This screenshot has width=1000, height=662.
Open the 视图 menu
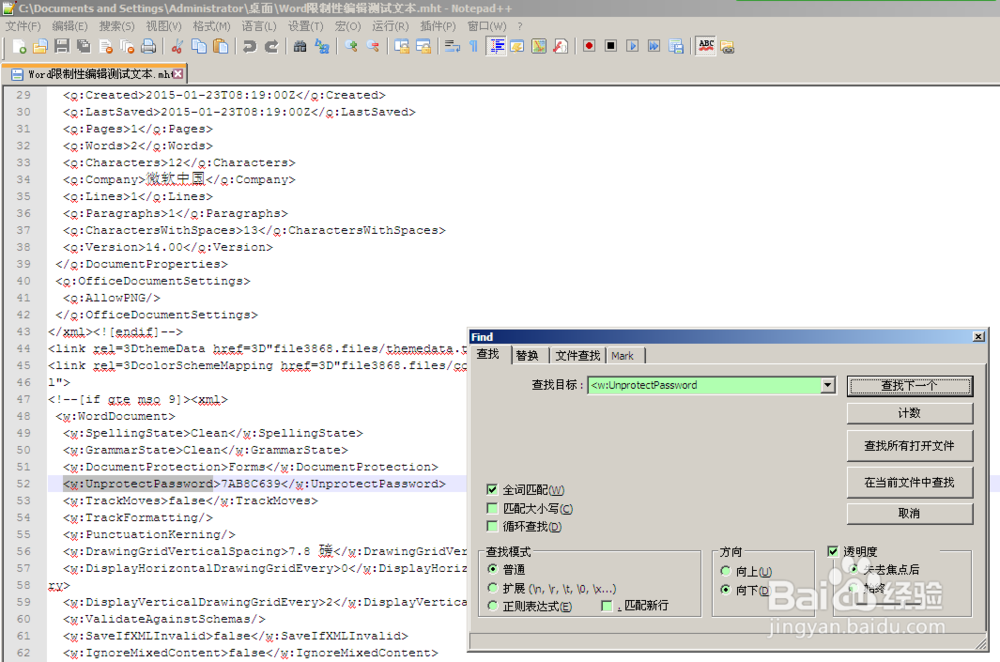pyautogui.click(x=164, y=26)
